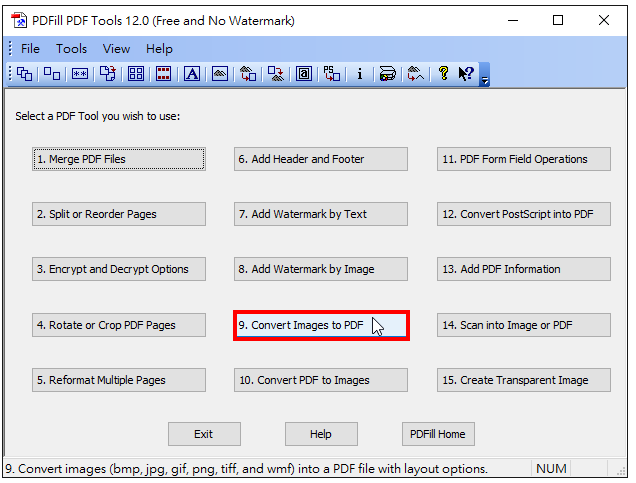The width and height of the screenshot is (636, 483).
Task: Open 10. Convert PDF to Images
Action: (x=321, y=380)
